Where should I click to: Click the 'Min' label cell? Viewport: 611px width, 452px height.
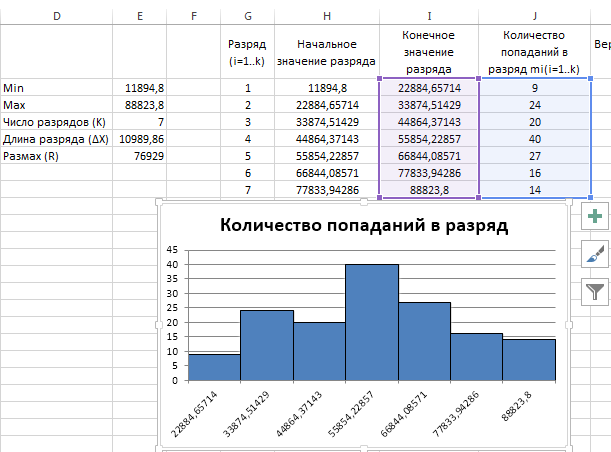pos(57,88)
